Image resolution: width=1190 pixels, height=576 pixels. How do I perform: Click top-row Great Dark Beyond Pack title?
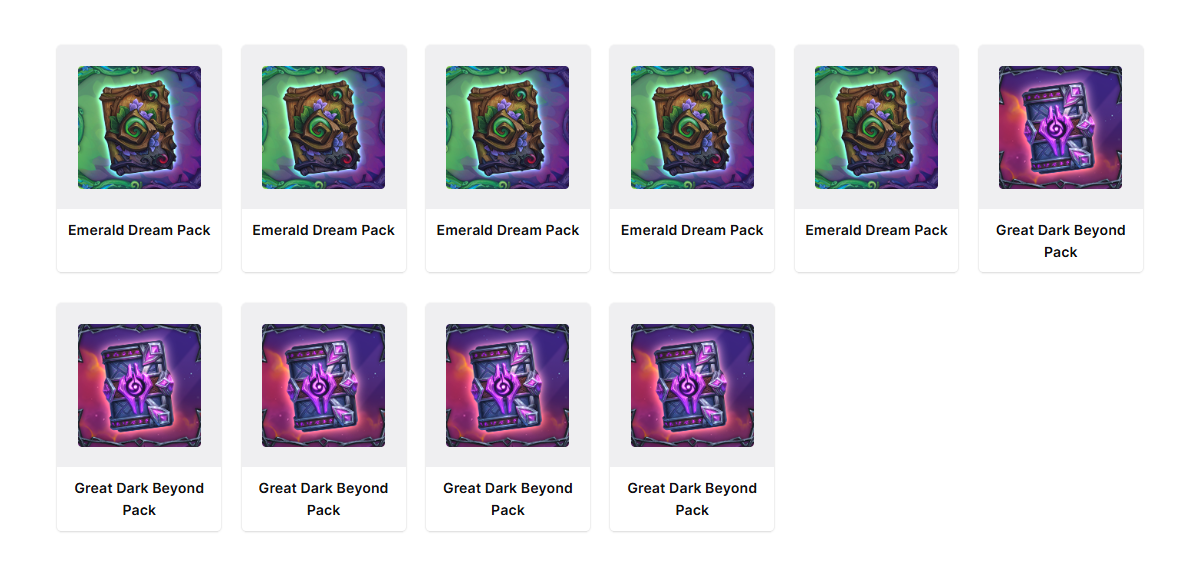tap(1060, 241)
